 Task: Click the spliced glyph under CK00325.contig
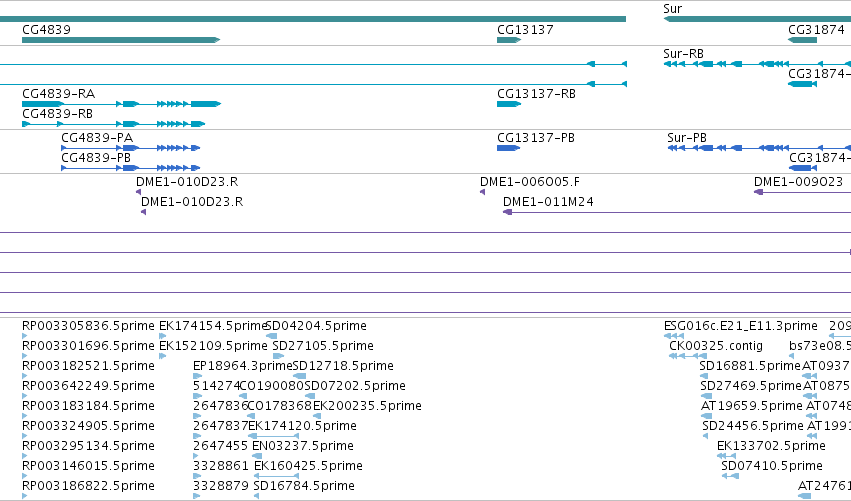688,356
